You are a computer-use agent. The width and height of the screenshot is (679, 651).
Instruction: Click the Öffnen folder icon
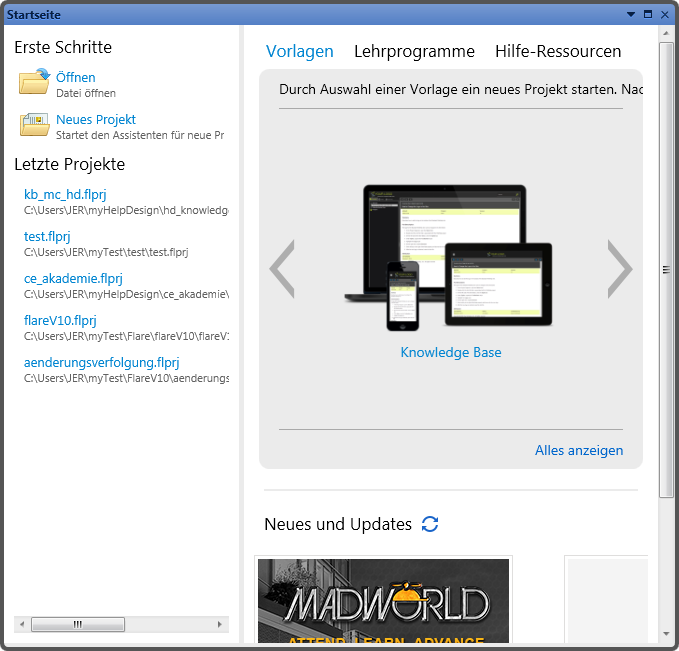point(34,82)
